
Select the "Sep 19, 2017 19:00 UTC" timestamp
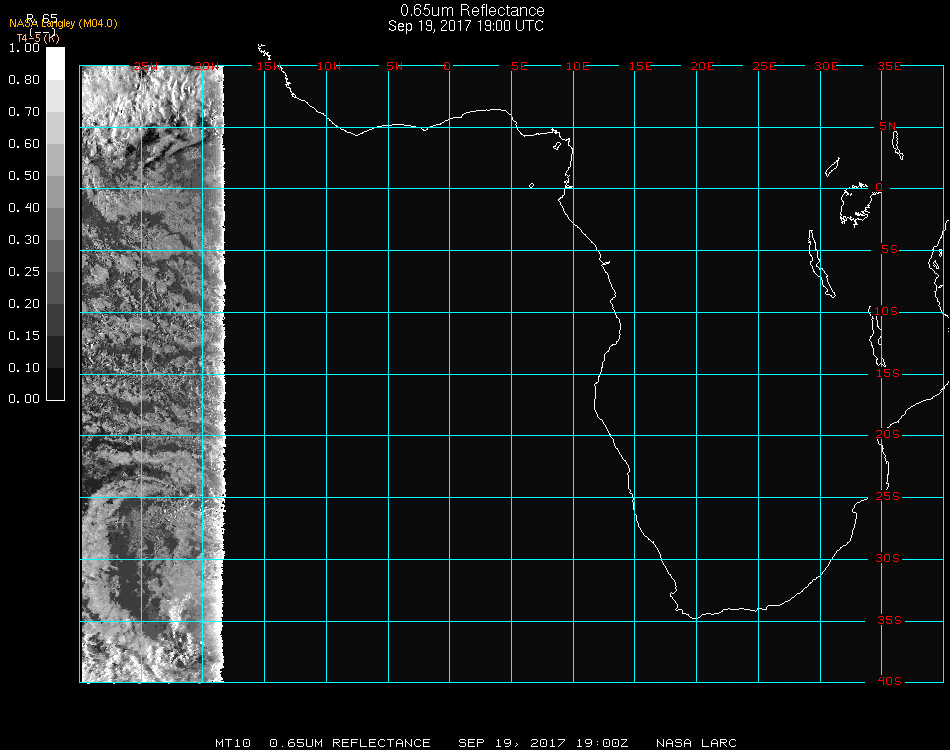click(466, 26)
